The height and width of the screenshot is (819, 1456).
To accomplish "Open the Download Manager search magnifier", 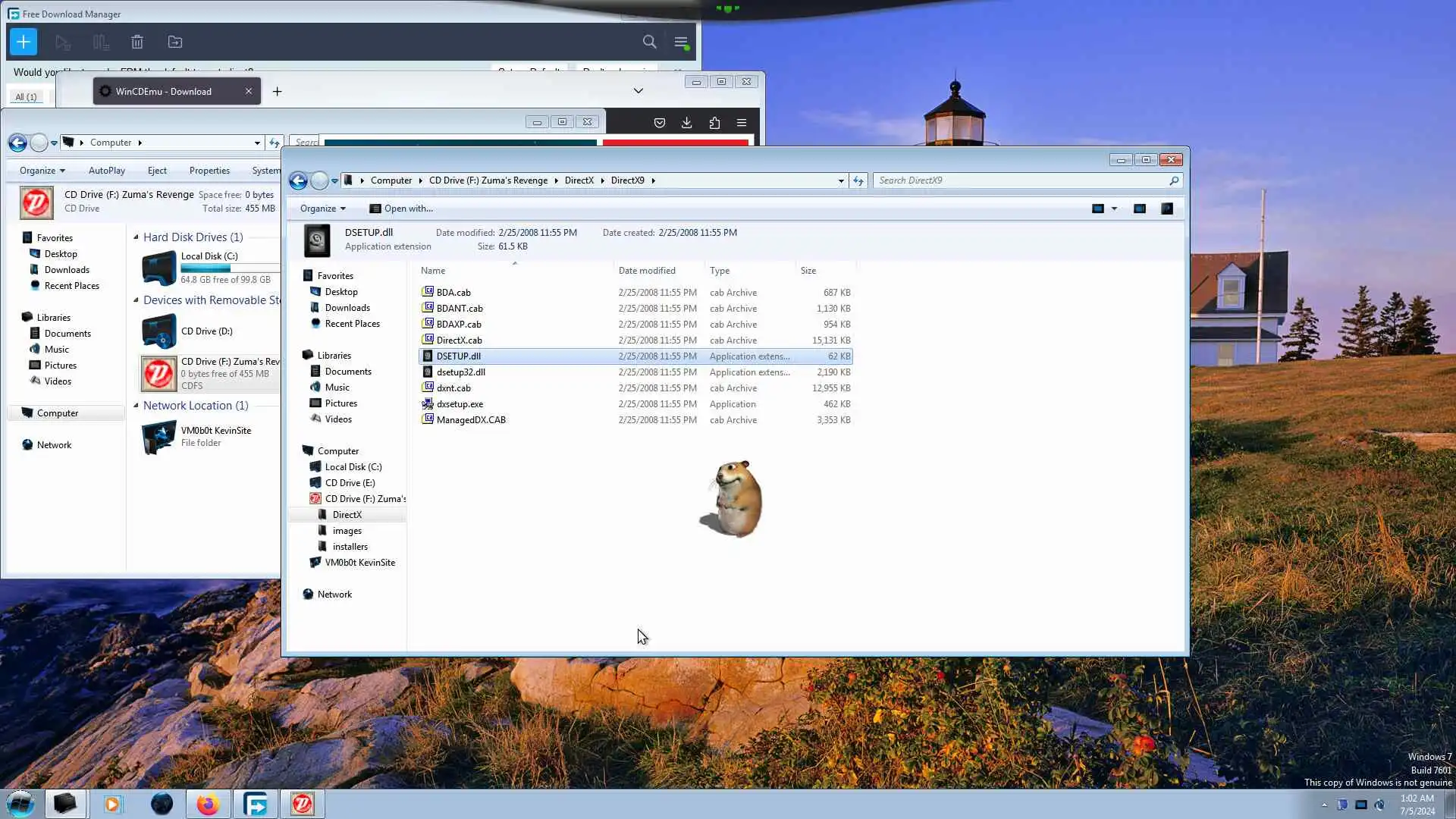I will (x=649, y=42).
